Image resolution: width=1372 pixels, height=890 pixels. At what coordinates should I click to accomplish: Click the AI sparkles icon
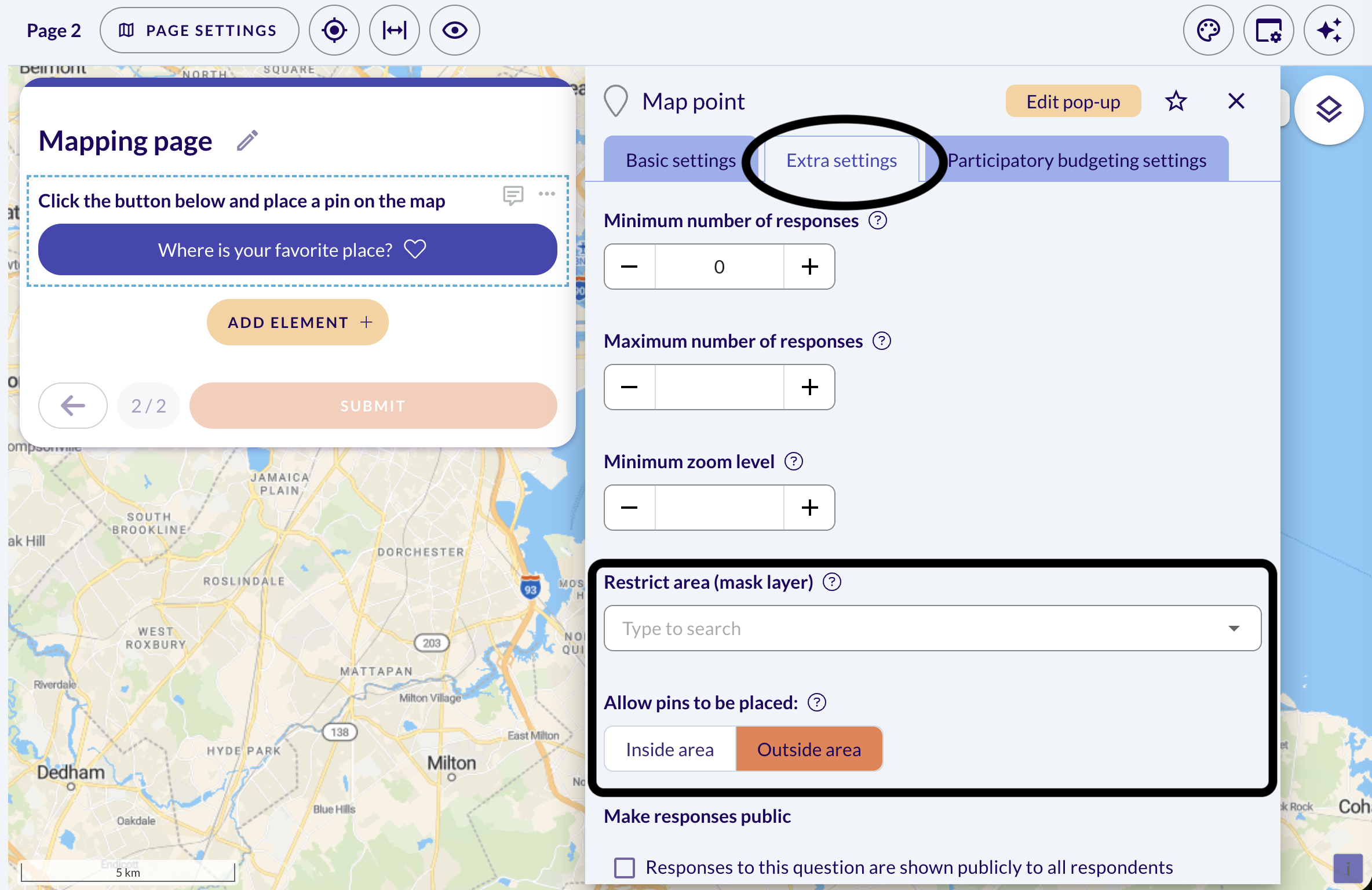click(1329, 30)
